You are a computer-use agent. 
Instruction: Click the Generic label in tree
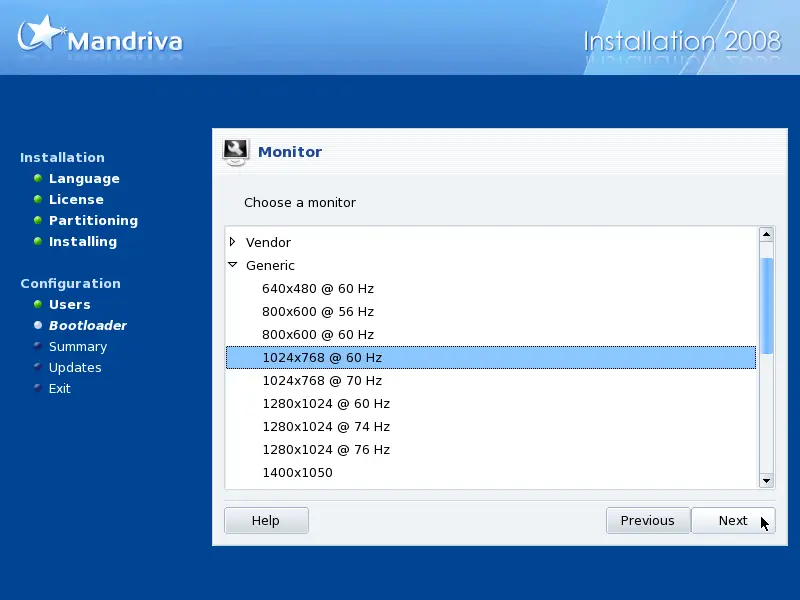click(270, 265)
